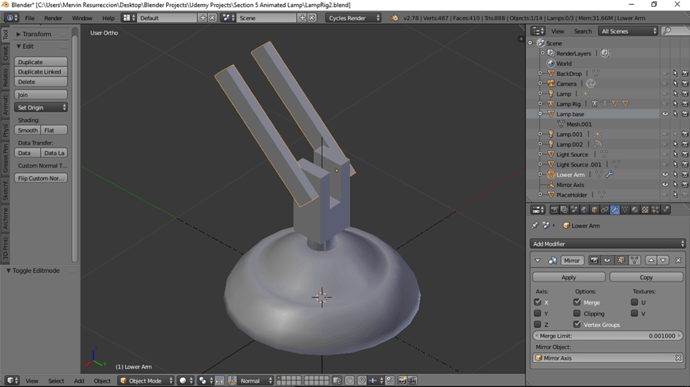Open the Object Constraints chain tab
690x387 pixels.
pyautogui.click(x=605, y=210)
